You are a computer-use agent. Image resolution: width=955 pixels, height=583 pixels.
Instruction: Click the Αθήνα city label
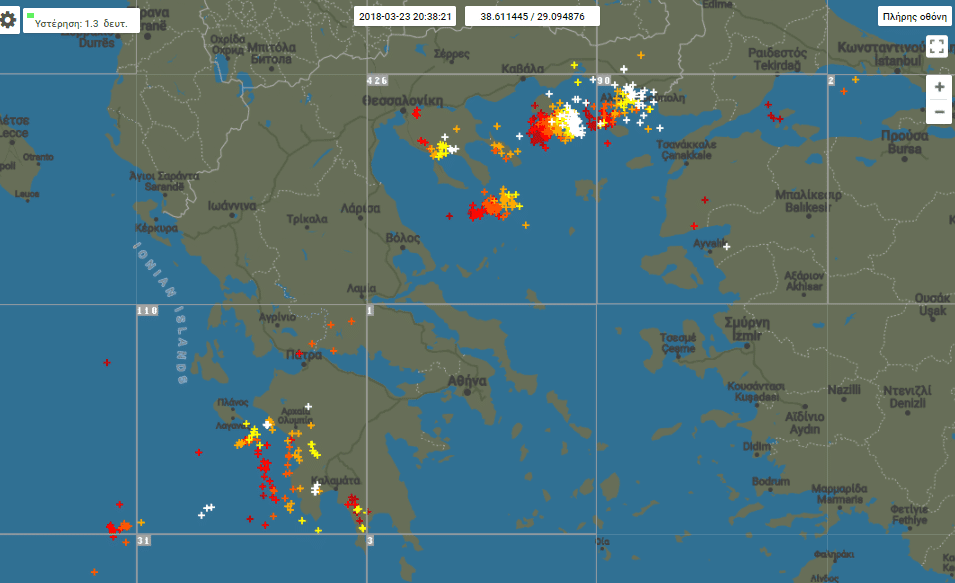[467, 381]
